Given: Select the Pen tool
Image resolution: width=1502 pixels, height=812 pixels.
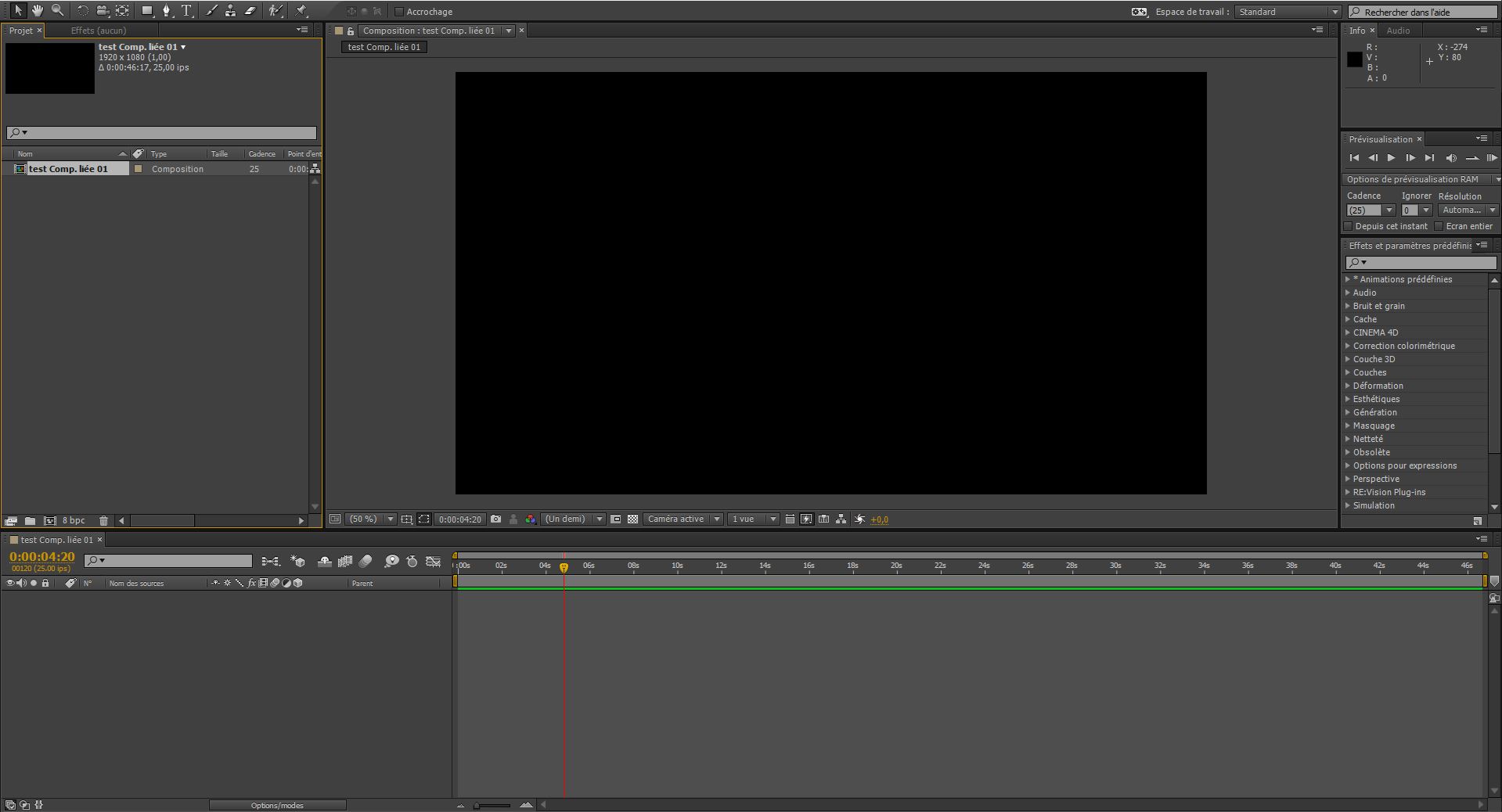Looking at the screenshot, I should (166, 11).
